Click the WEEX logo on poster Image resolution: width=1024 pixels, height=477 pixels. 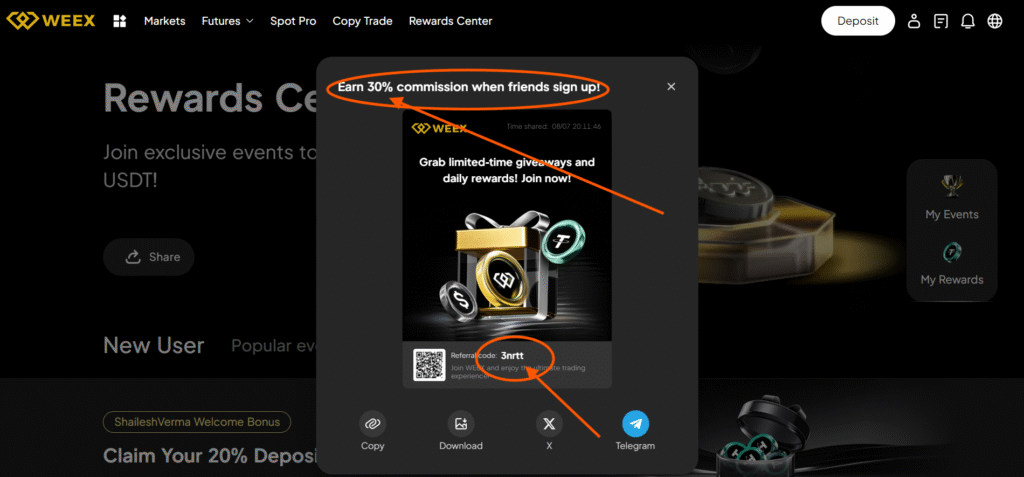(x=439, y=128)
